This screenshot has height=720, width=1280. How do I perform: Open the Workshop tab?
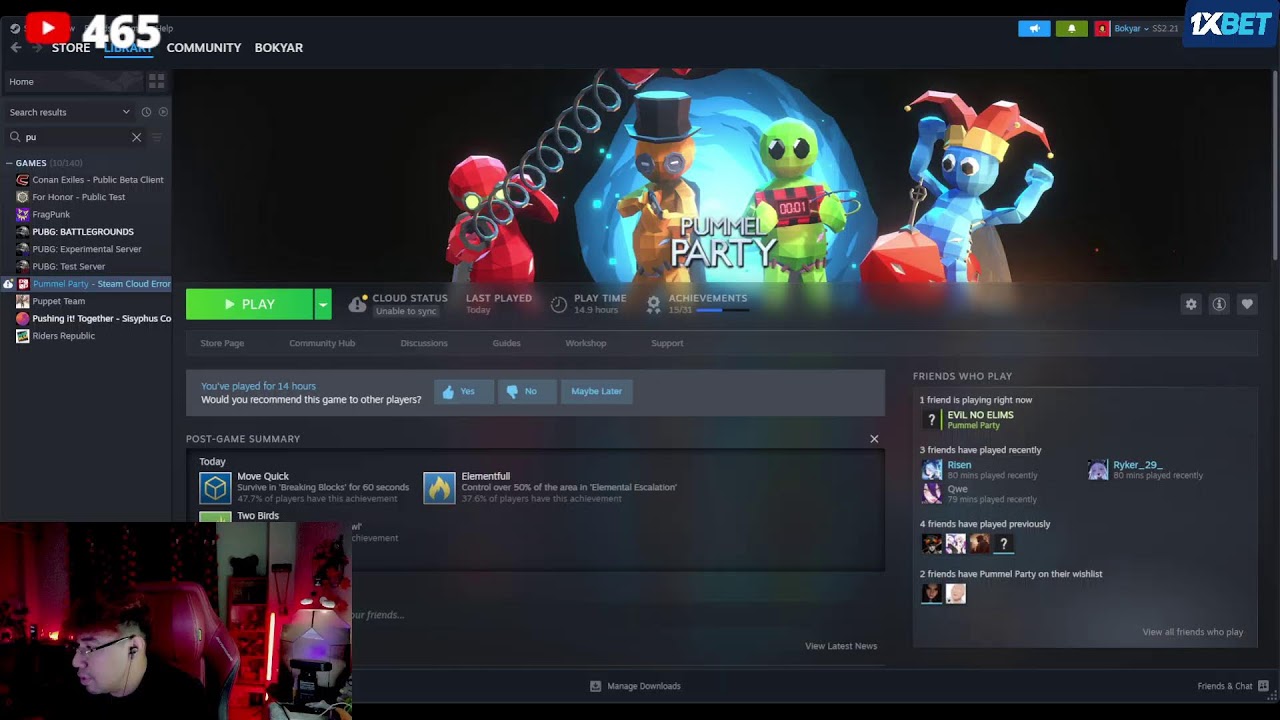pos(586,343)
